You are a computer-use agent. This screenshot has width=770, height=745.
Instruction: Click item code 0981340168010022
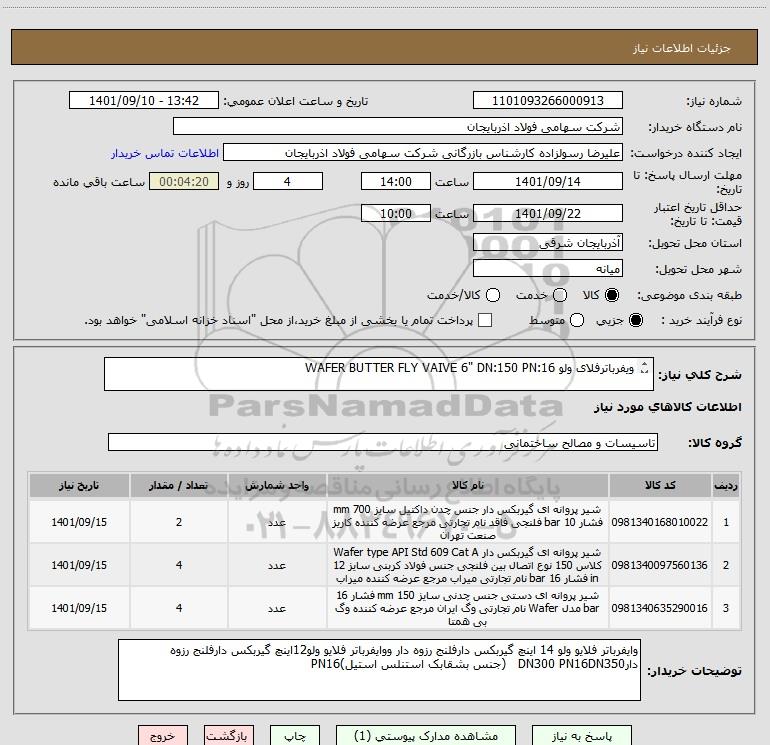(660, 522)
